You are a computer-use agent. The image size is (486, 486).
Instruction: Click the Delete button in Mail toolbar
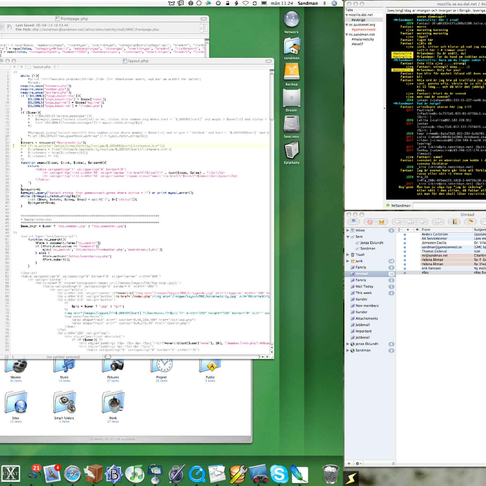370,222
